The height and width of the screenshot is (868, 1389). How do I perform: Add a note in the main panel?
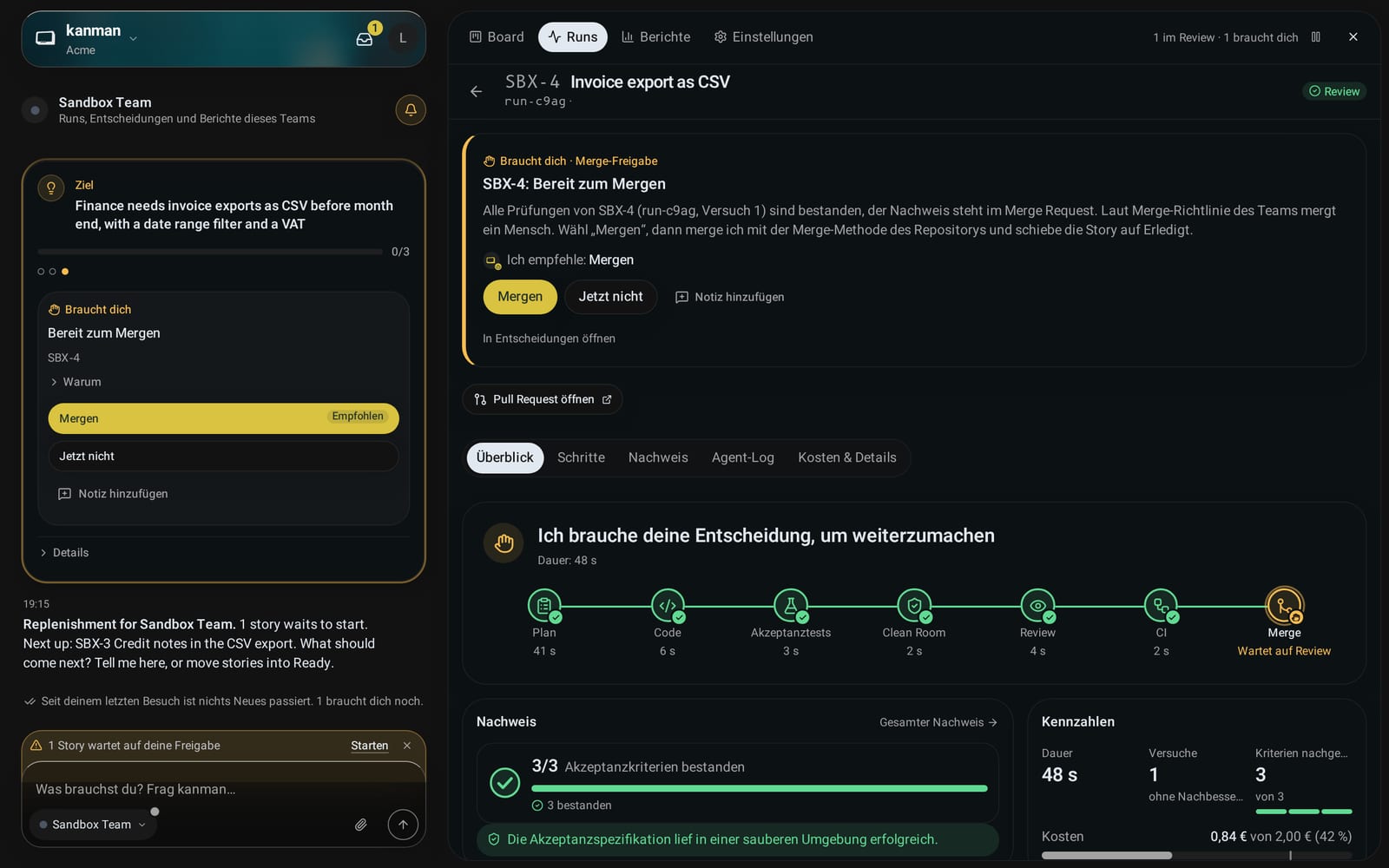tap(730, 297)
